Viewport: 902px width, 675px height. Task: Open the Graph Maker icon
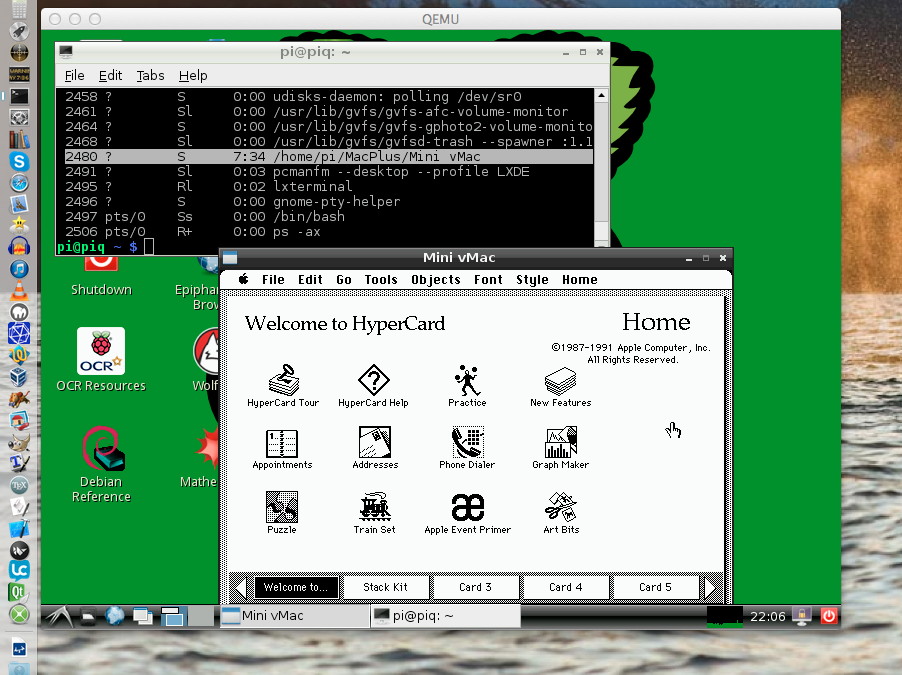(560, 444)
